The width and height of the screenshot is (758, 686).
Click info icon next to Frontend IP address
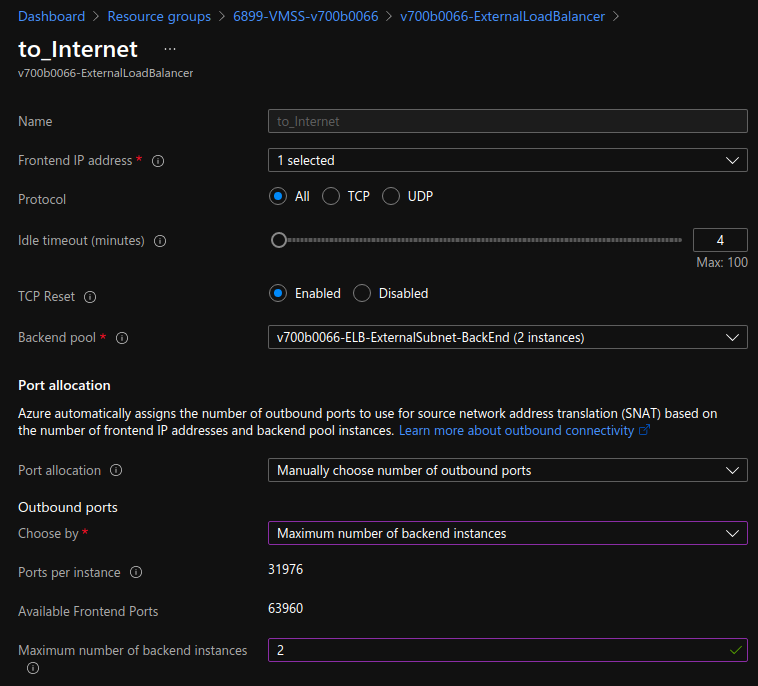(158, 161)
